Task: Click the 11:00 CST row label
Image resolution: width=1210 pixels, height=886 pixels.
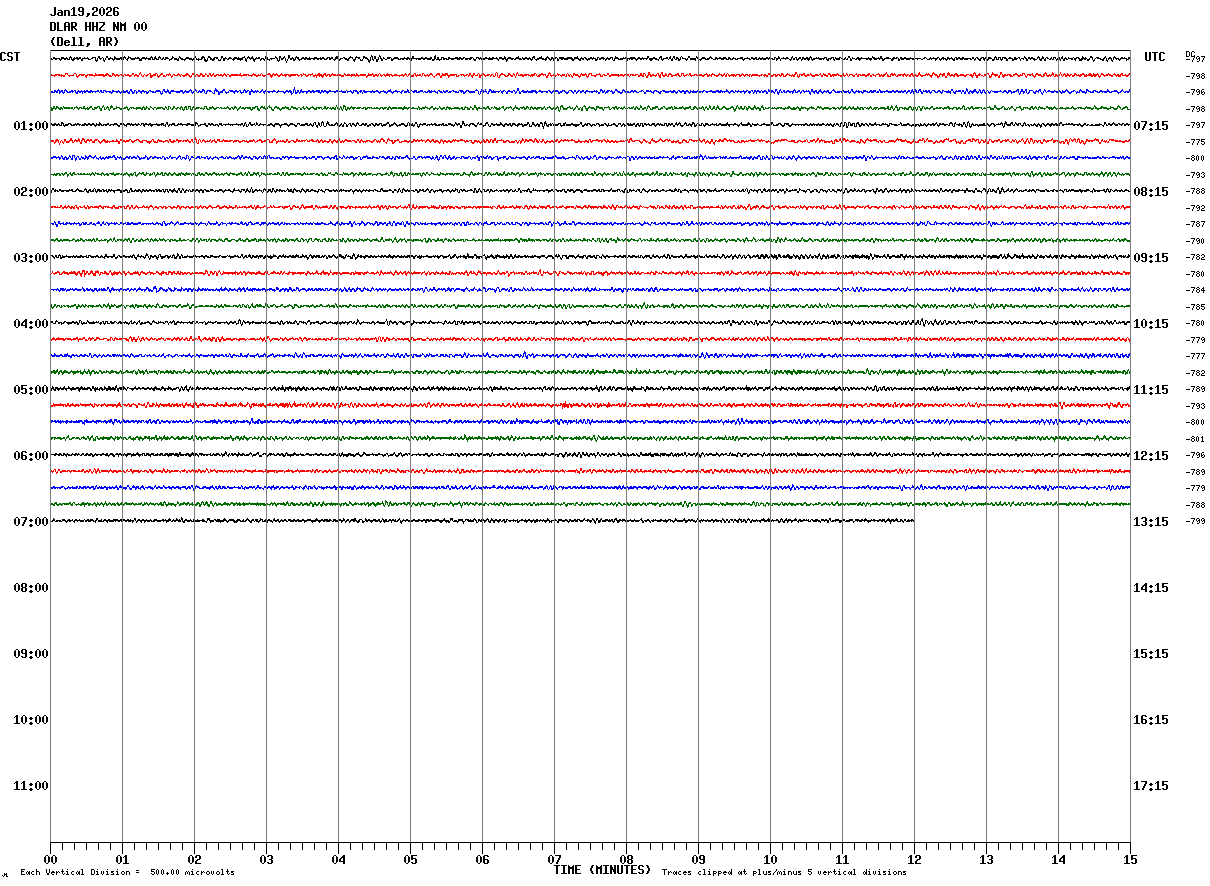Action: pyautogui.click(x=31, y=786)
